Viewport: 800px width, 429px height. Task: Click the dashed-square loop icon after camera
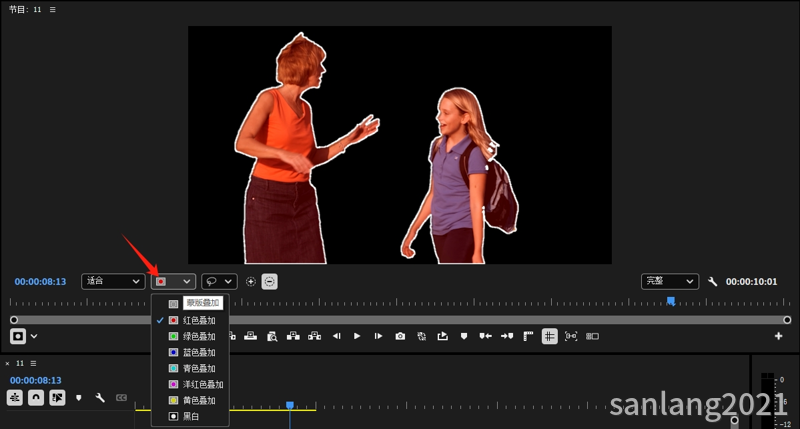coord(421,336)
